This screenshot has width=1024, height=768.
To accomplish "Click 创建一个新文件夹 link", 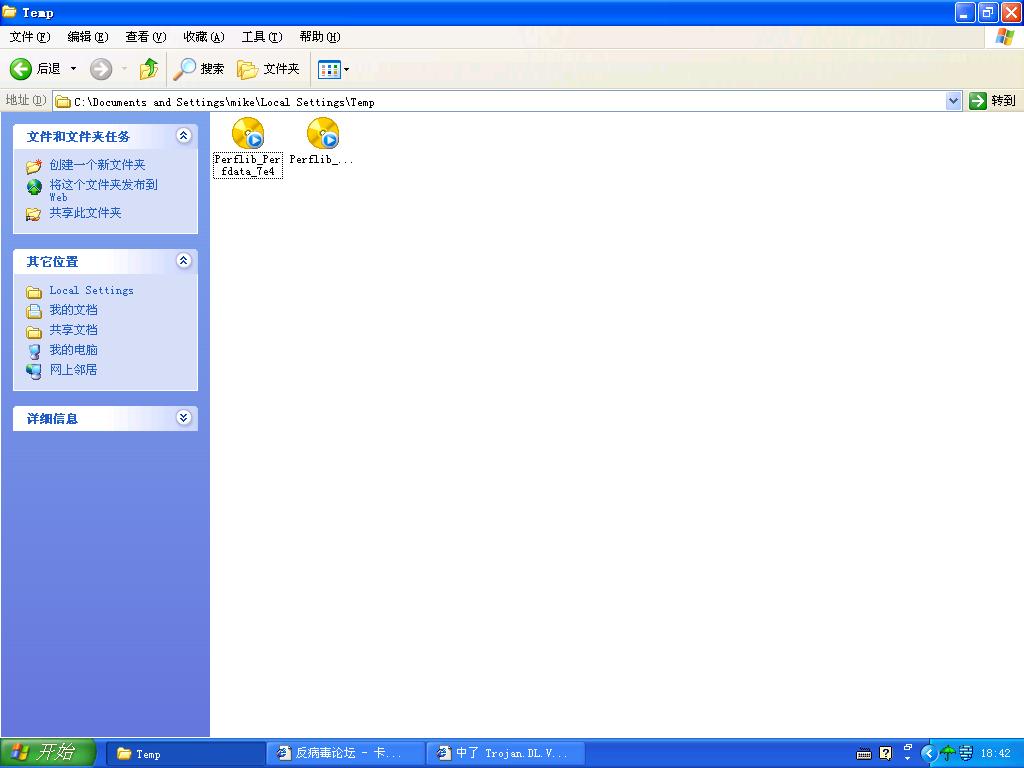I will coord(97,165).
